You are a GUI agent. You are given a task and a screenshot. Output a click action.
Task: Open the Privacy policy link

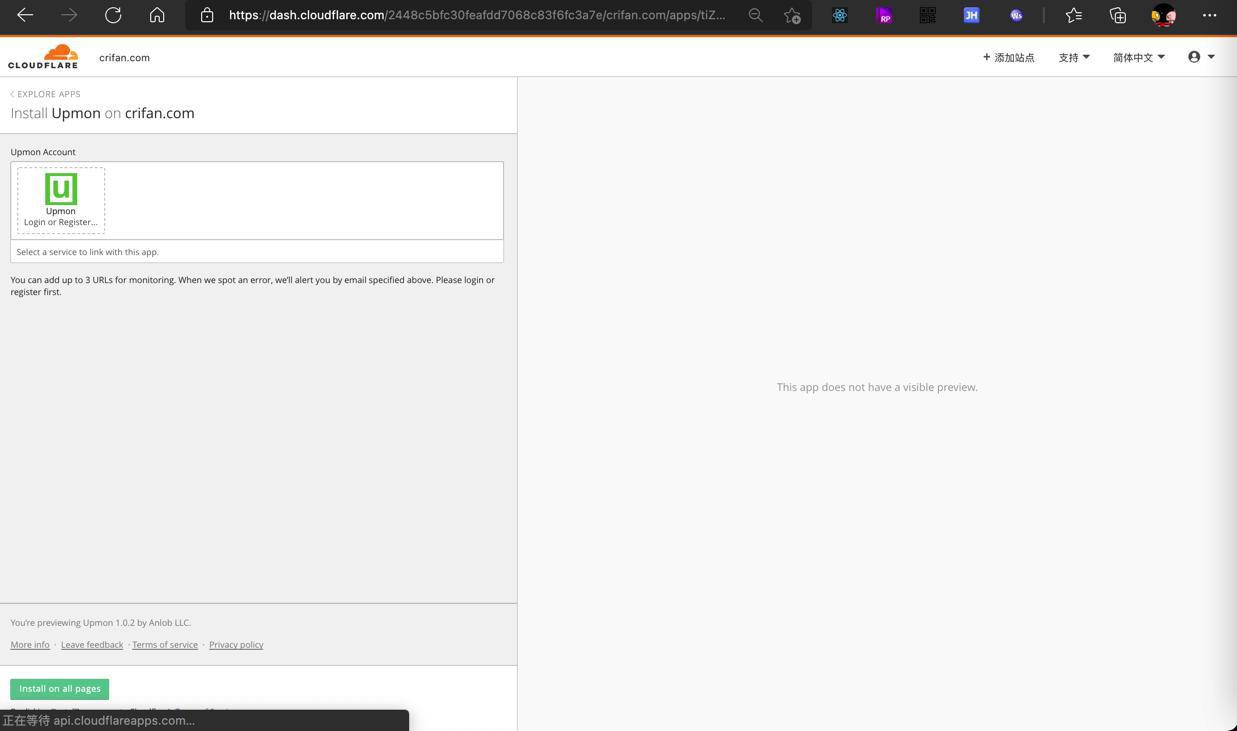(x=236, y=645)
